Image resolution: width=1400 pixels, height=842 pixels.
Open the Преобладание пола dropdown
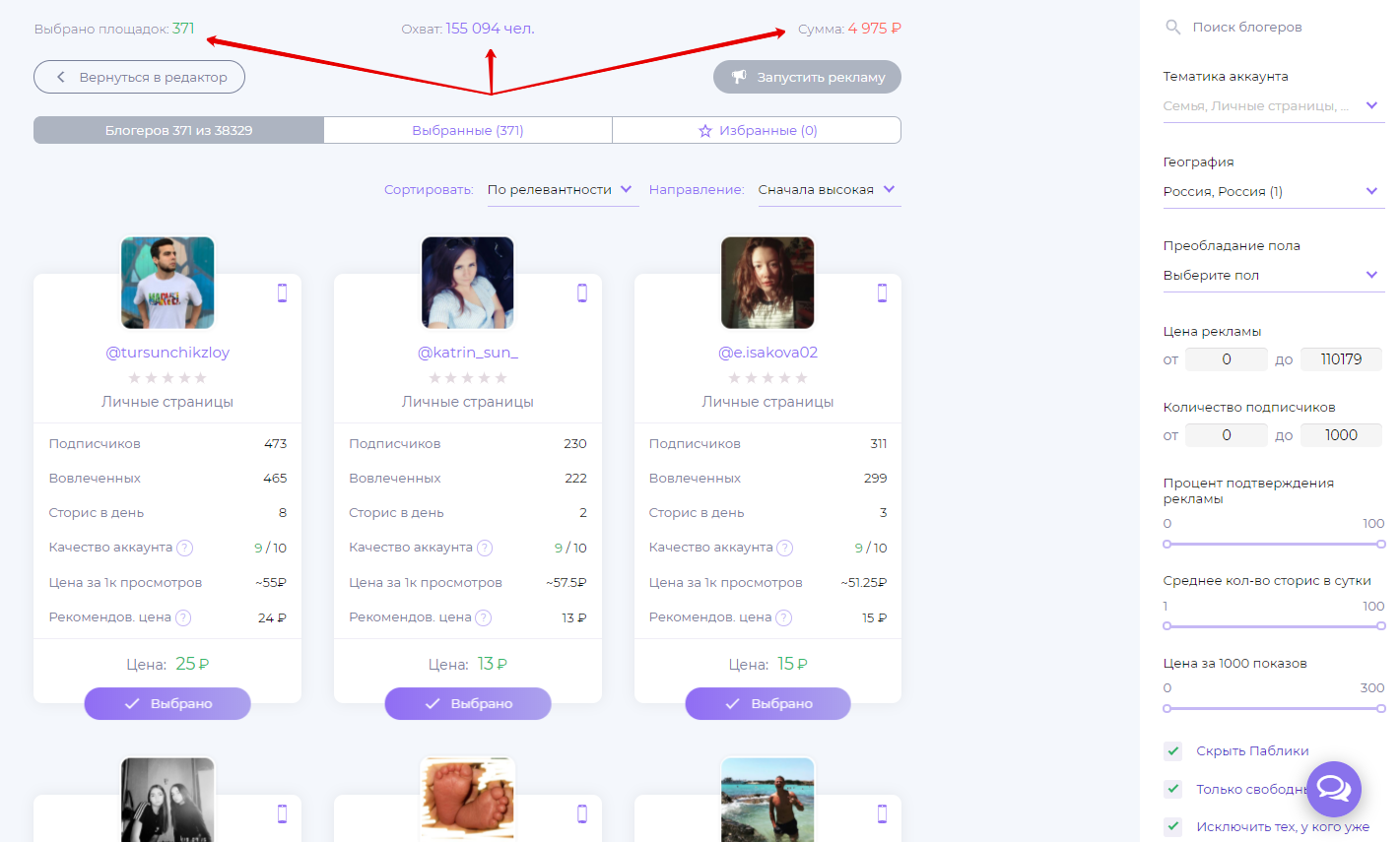1273,276
